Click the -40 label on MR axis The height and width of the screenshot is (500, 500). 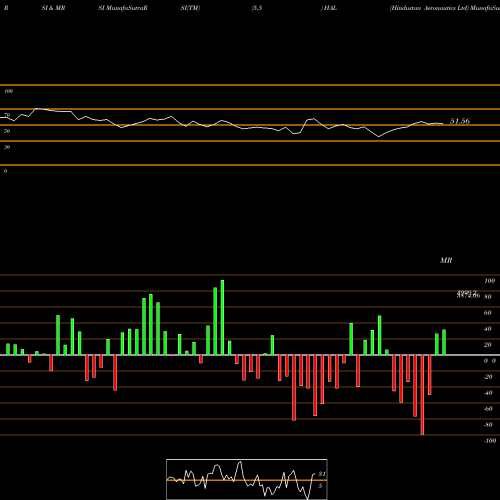coord(488,393)
